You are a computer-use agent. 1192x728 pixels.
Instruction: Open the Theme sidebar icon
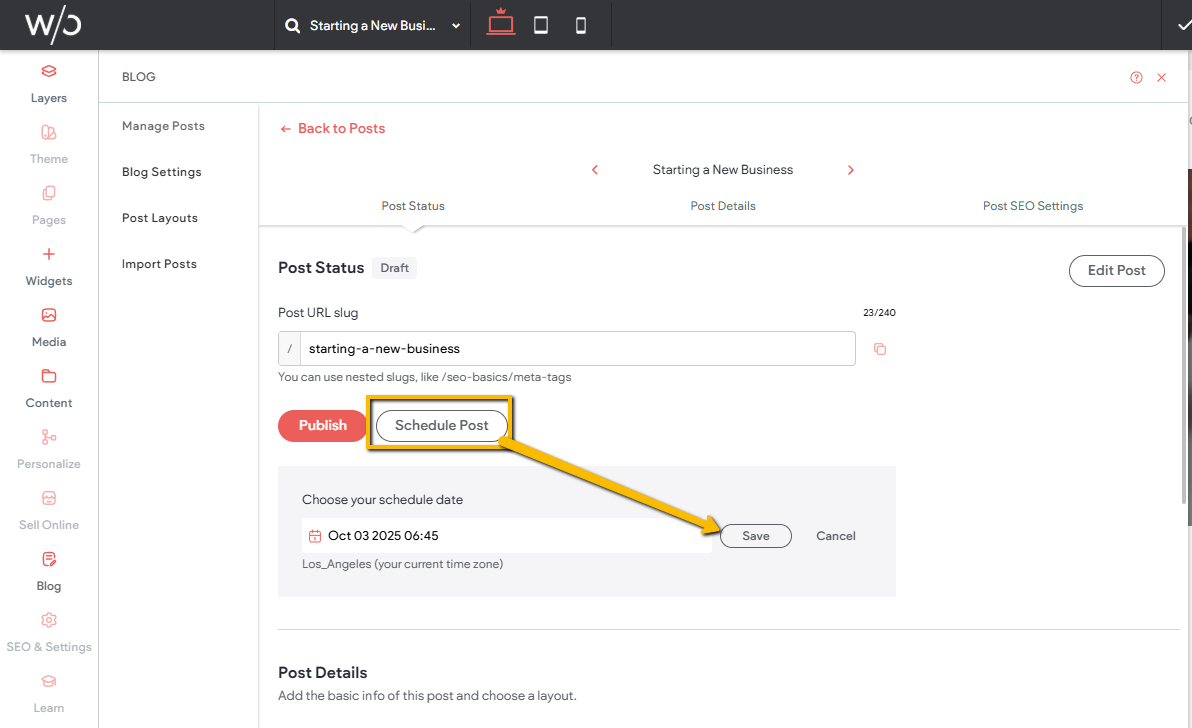pyautogui.click(x=49, y=132)
